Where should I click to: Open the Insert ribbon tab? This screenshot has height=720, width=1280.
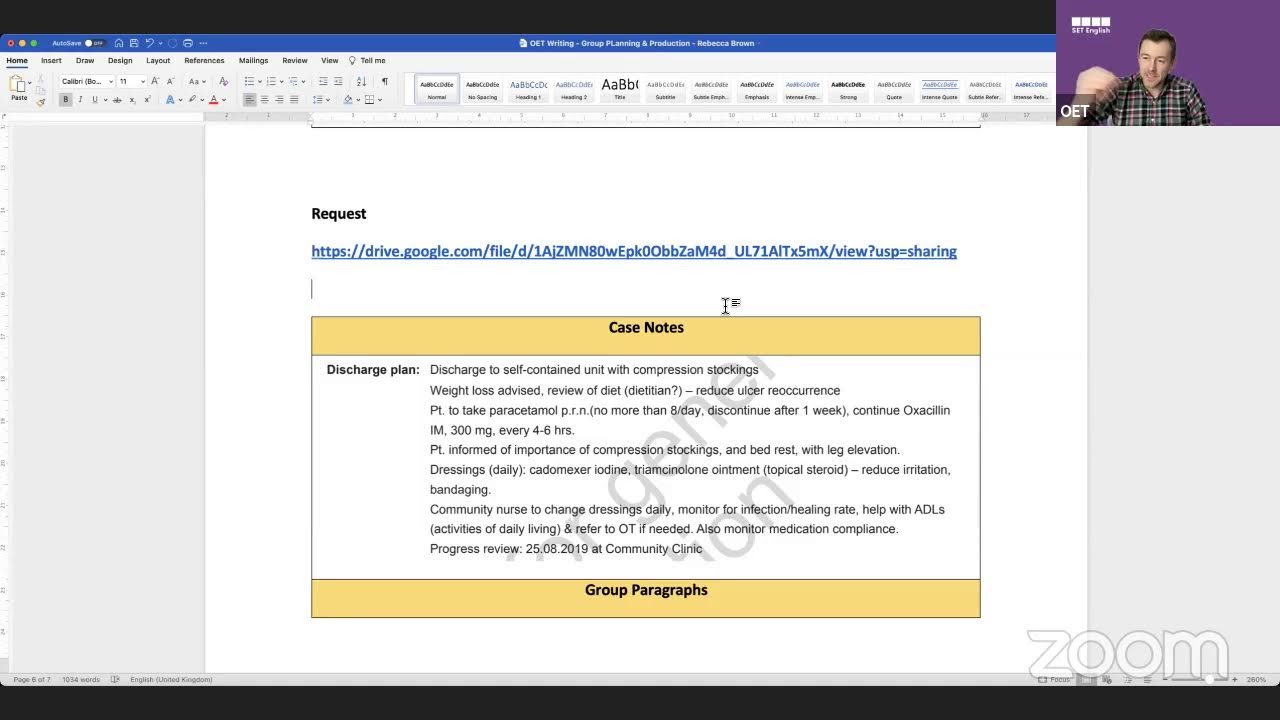[51, 60]
